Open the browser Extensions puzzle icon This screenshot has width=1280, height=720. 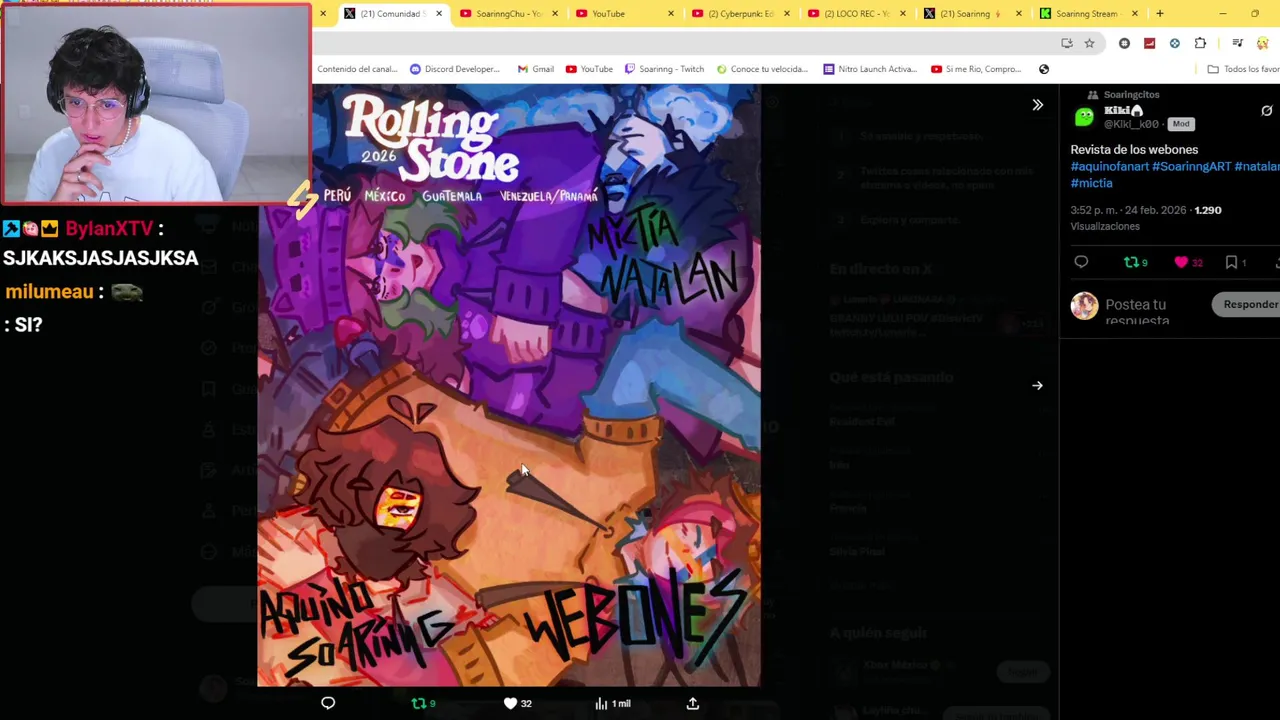pyautogui.click(x=1200, y=43)
